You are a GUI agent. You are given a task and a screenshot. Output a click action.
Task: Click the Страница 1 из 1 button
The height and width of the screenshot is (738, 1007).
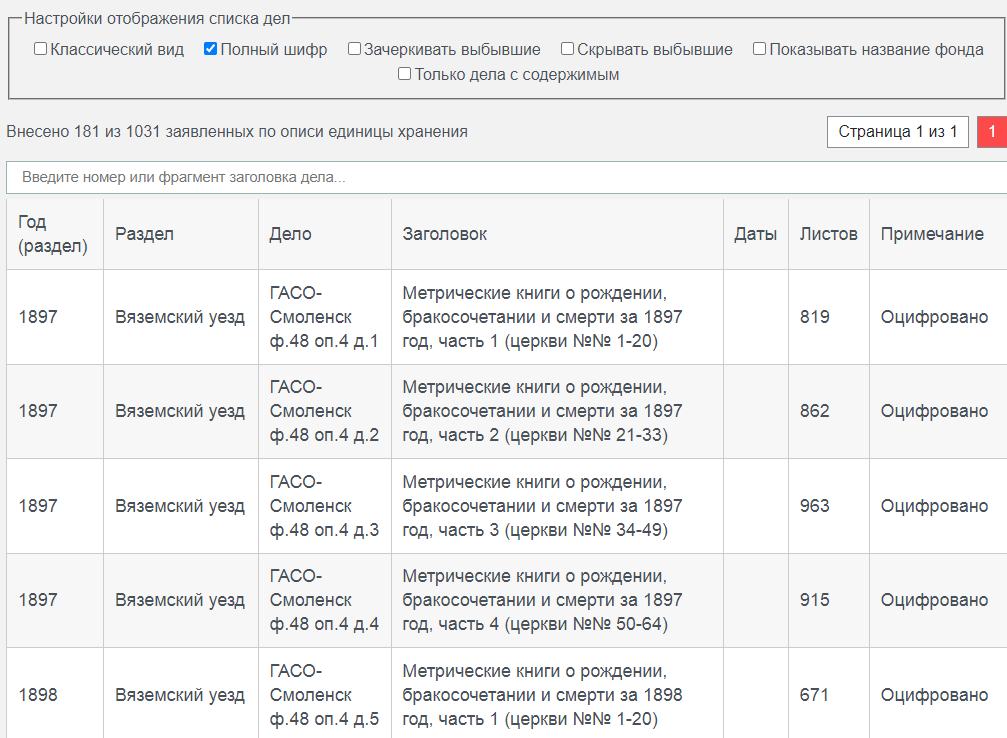[897, 132]
